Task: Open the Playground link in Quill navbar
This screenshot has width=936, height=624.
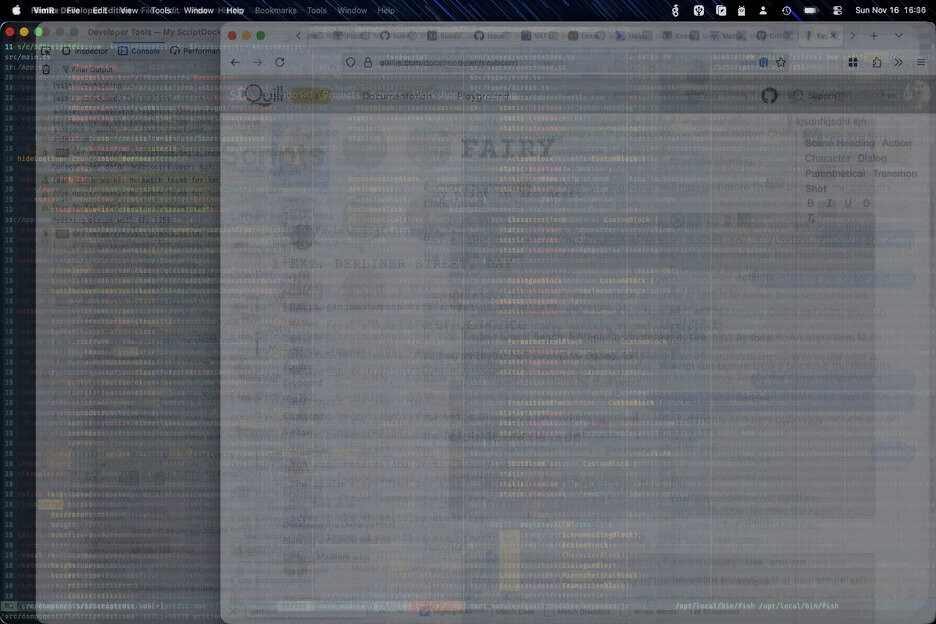Action: click(x=485, y=96)
